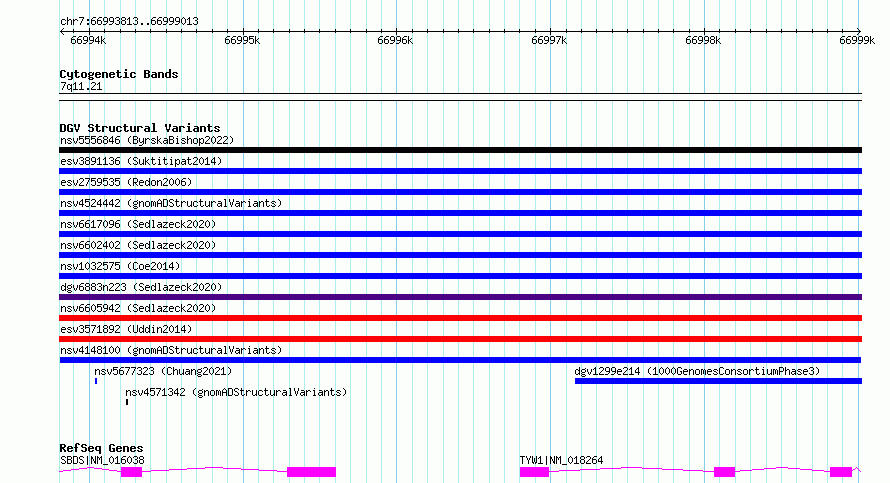Click the middle TYW1 exon near 66998k
Image resolution: width=890 pixels, height=483 pixels.
[724, 472]
